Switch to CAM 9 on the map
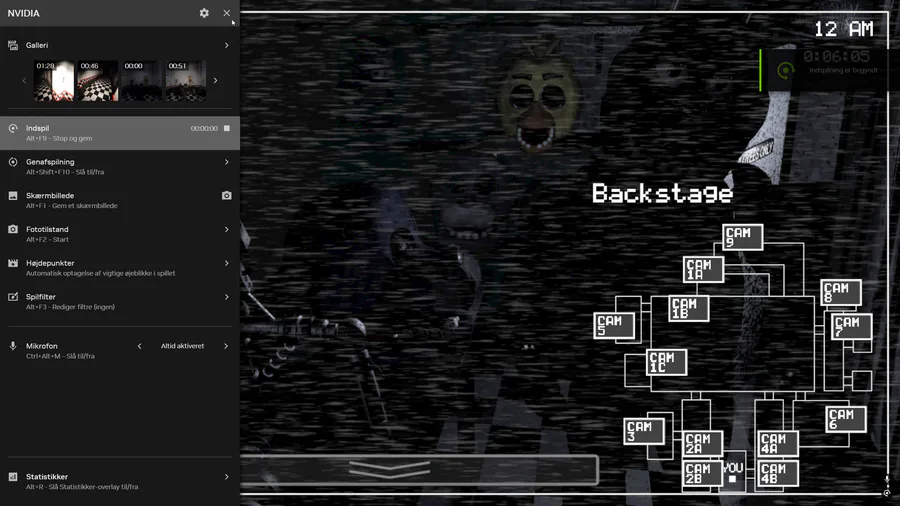This screenshot has height=506, width=900. 743,237
